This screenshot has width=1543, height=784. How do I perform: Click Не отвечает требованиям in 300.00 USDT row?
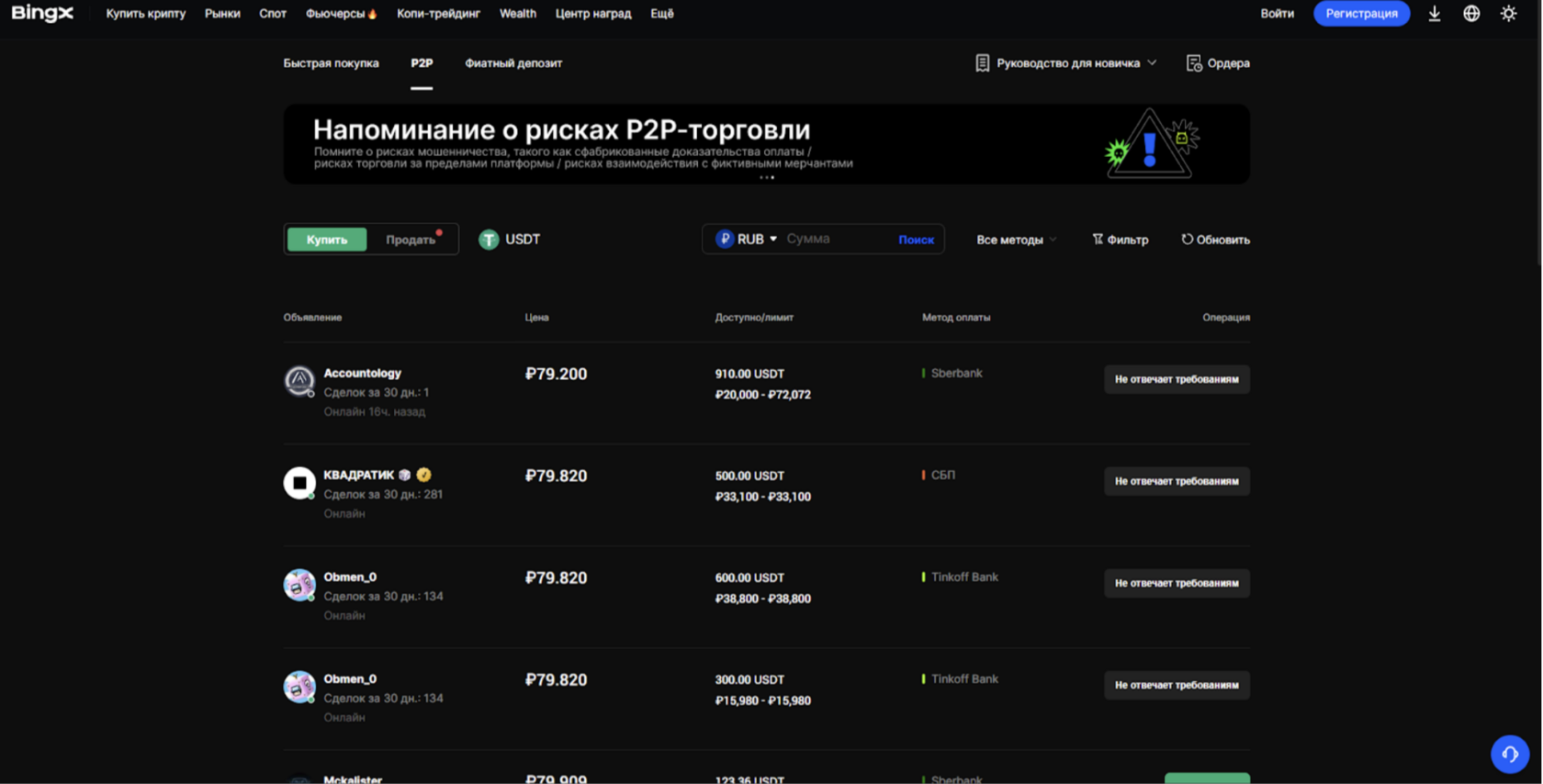pyautogui.click(x=1177, y=685)
